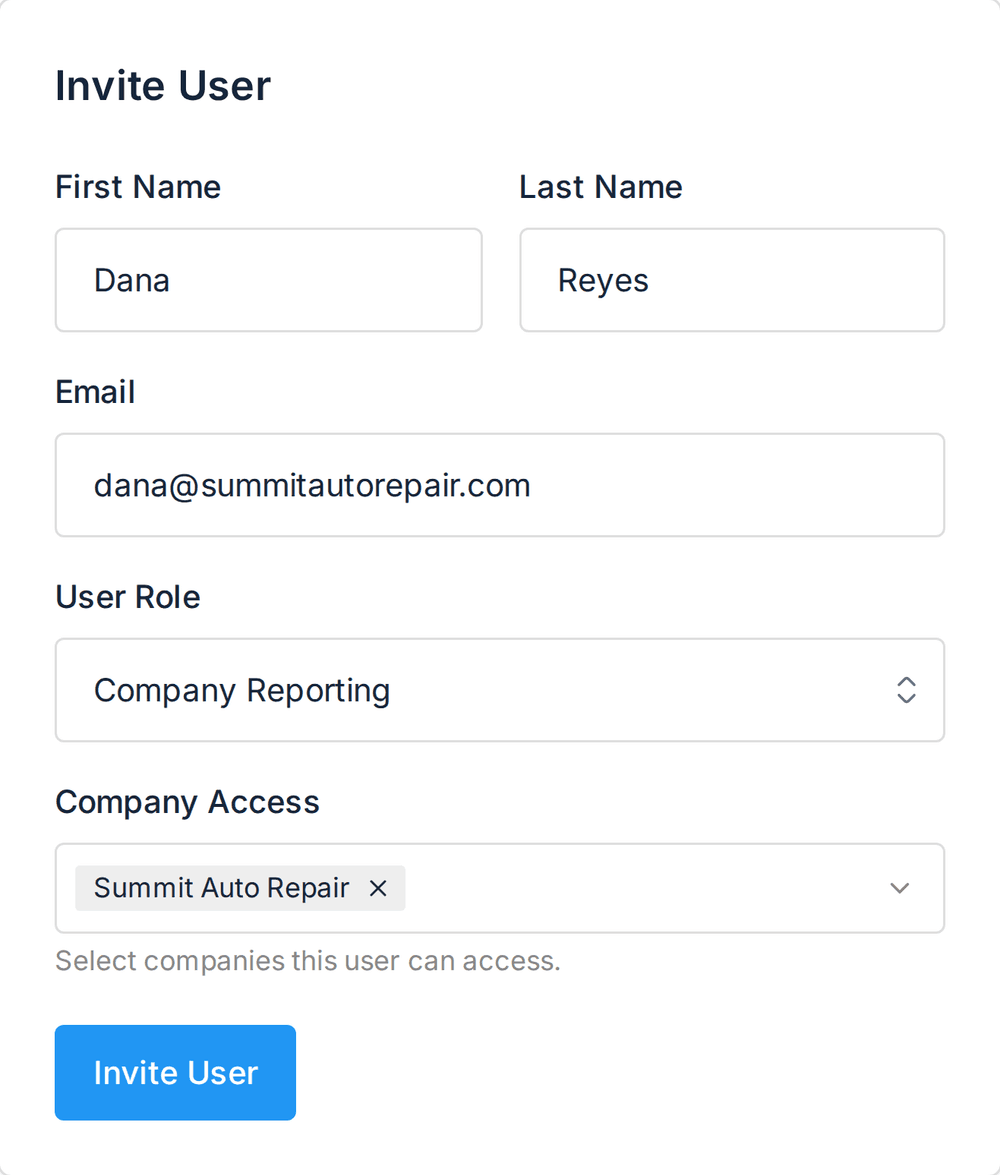The image size is (1000, 1175).
Task: Click the Last Name label
Action: click(x=601, y=187)
